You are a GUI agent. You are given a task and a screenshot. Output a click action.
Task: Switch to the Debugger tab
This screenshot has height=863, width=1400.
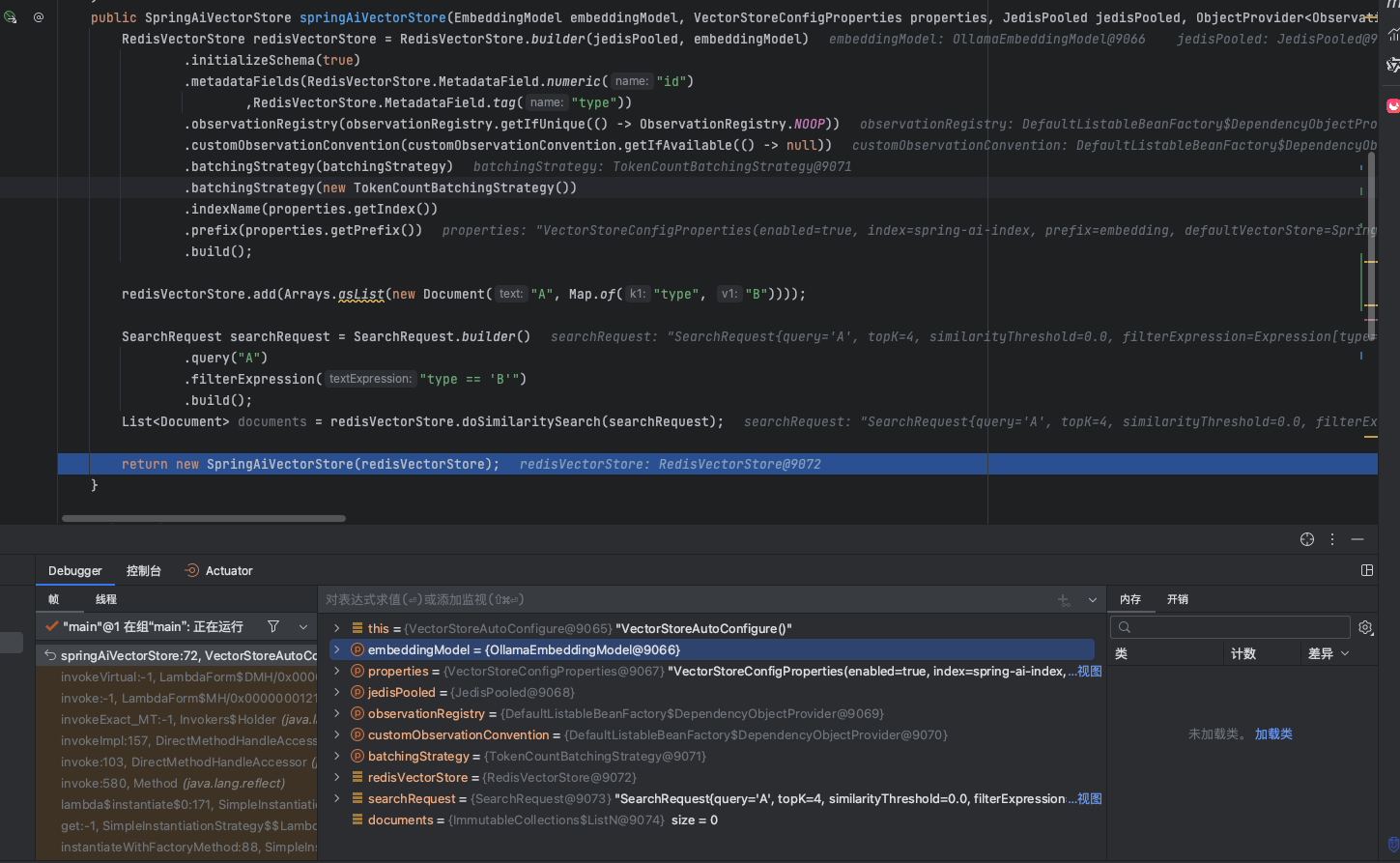(x=75, y=570)
